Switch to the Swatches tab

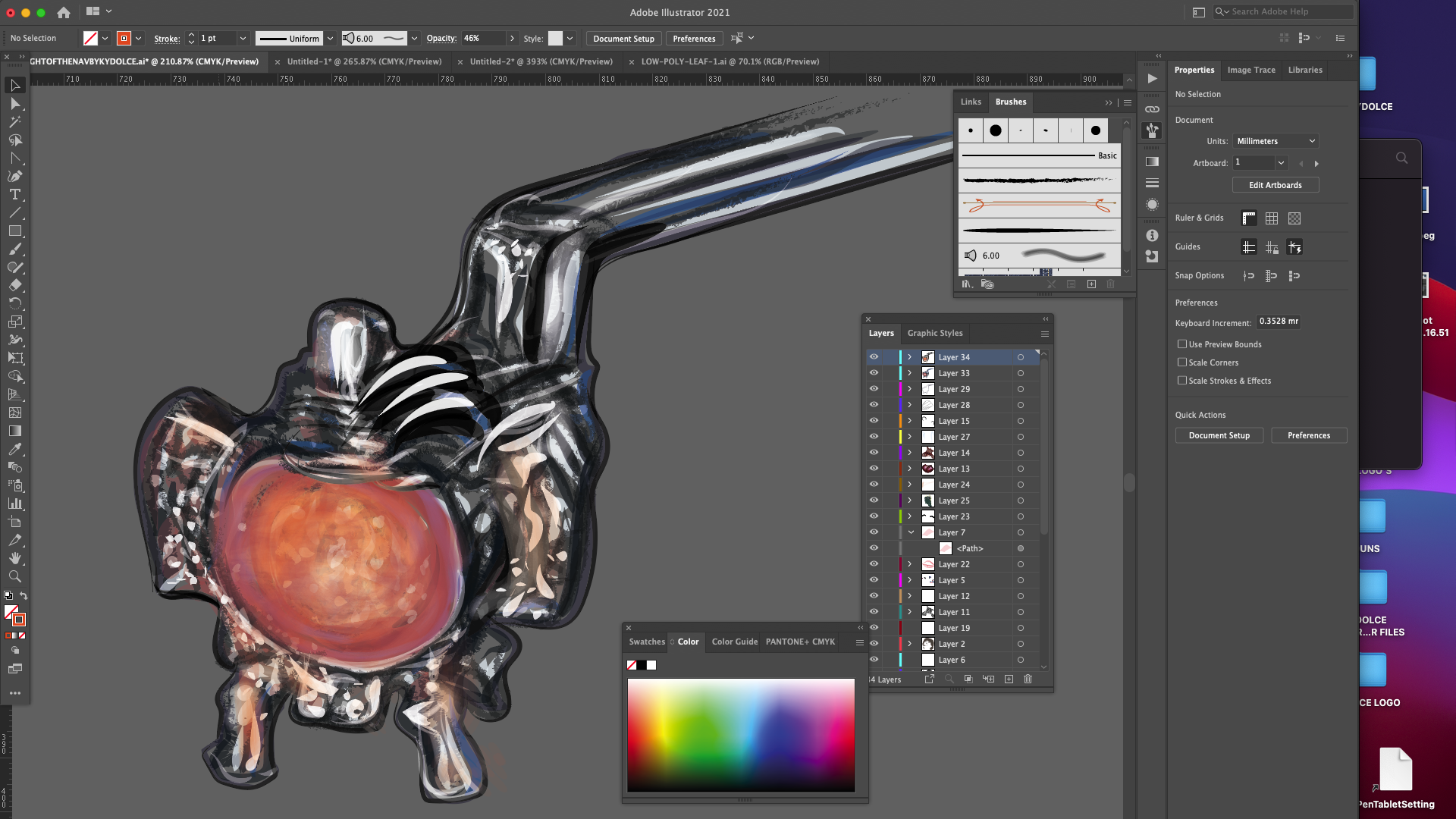tap(646, 642)
